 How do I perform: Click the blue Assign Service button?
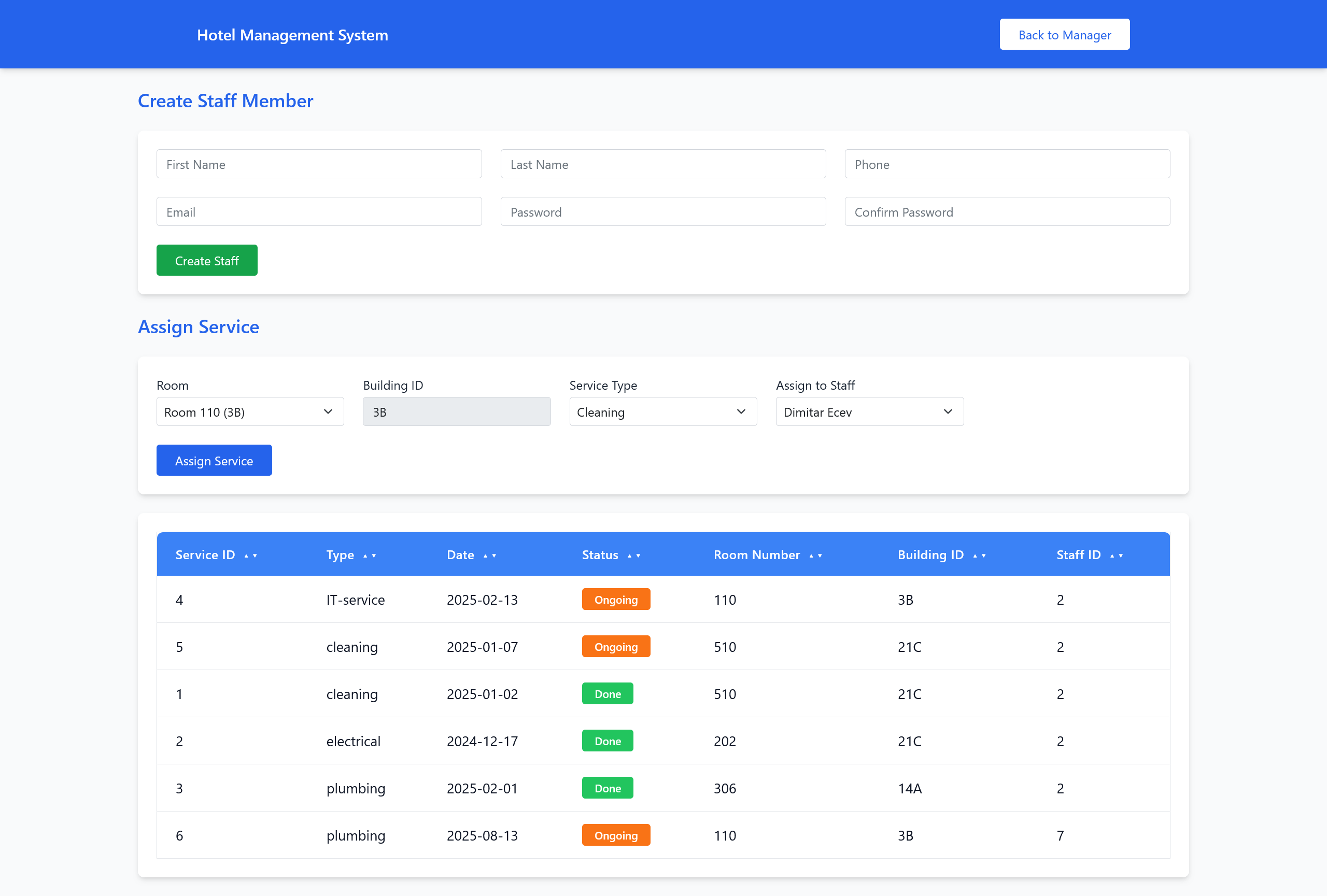tap(214, 461)
